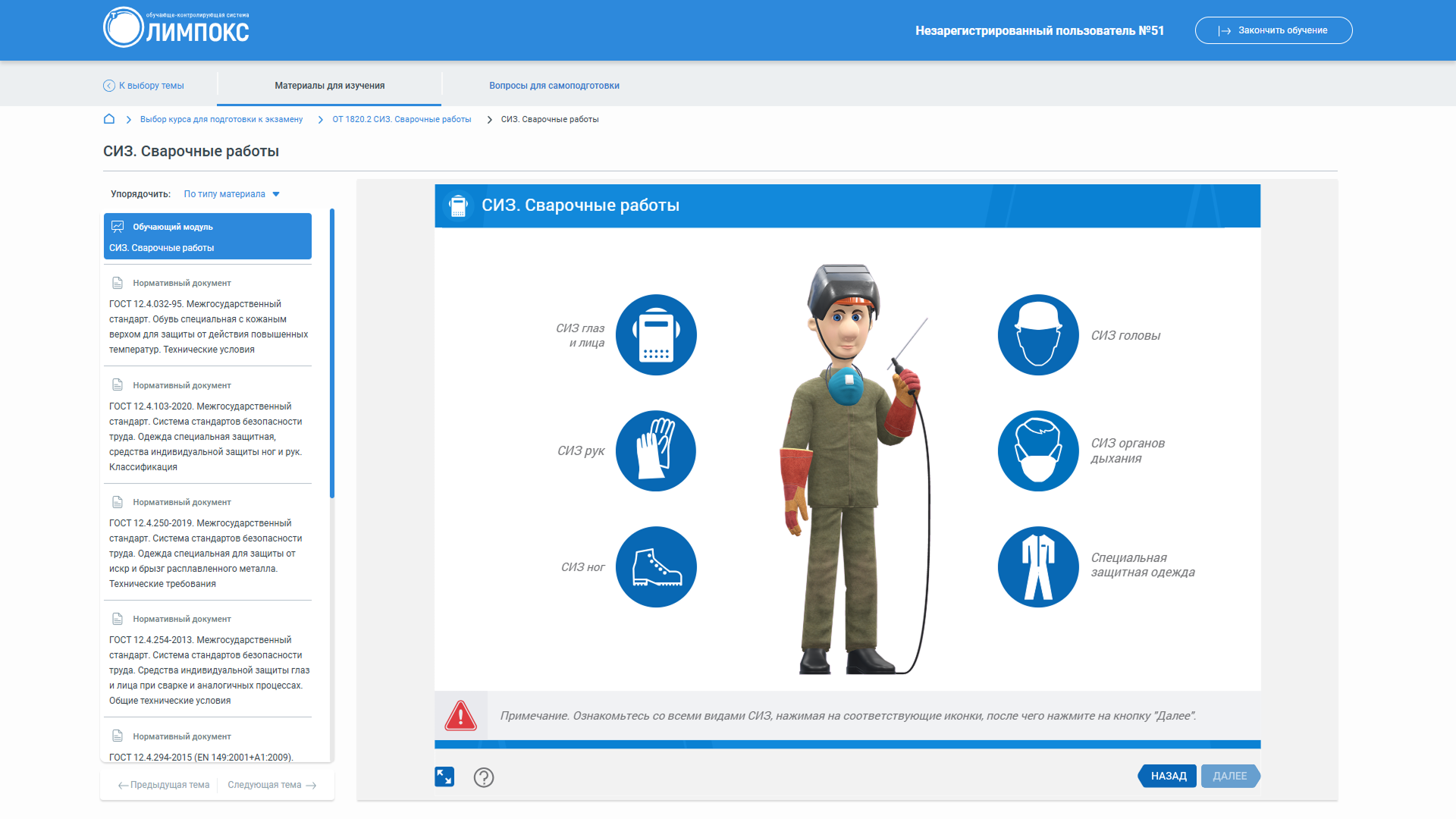Click the finish training button
Image resolution: width=1456 pixels, height=819 pixels.
[1272, 30]
